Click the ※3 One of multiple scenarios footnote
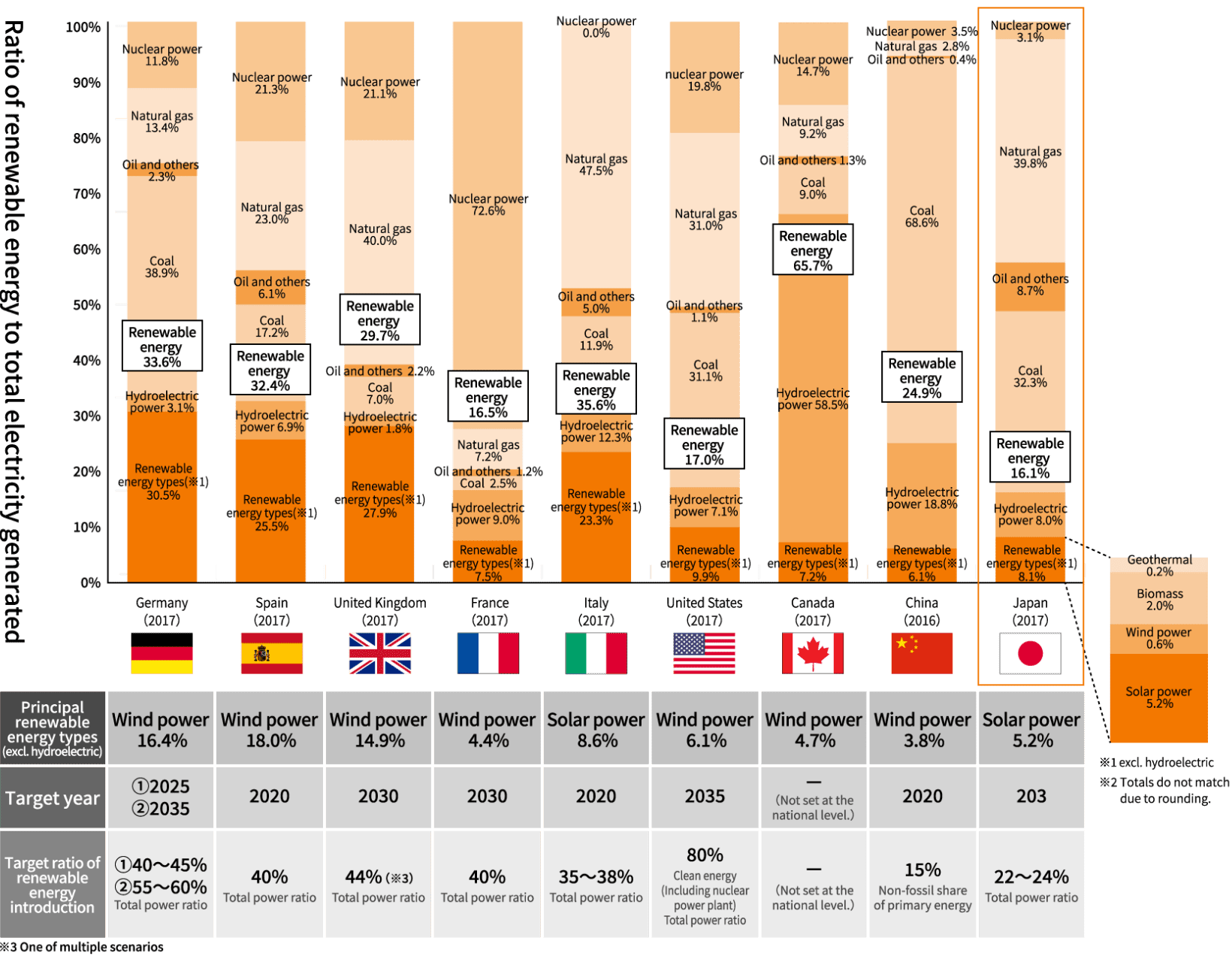The image size is (1232, 959). point(82,947)
